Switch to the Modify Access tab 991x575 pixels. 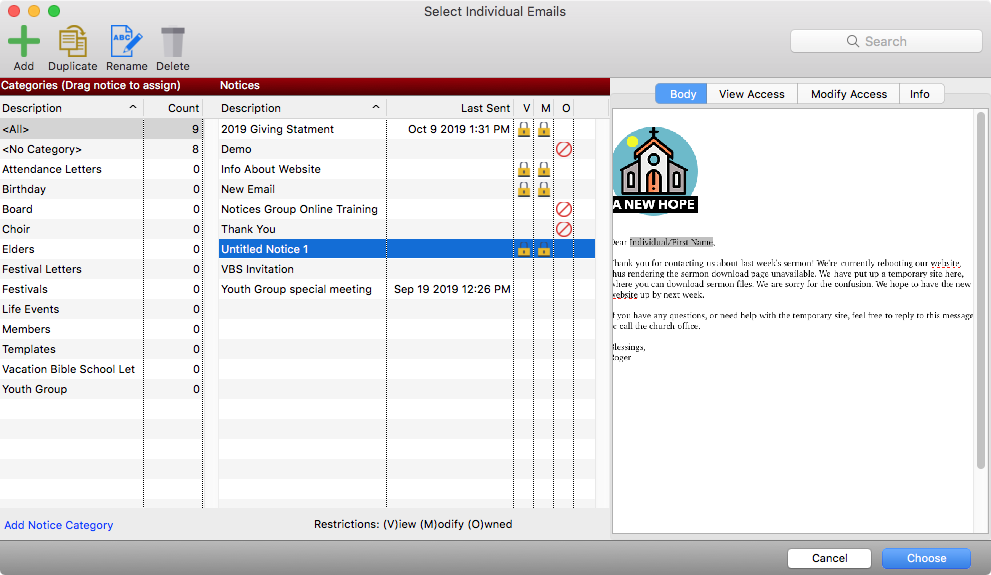pyautogui.click(x=848, y=94)
